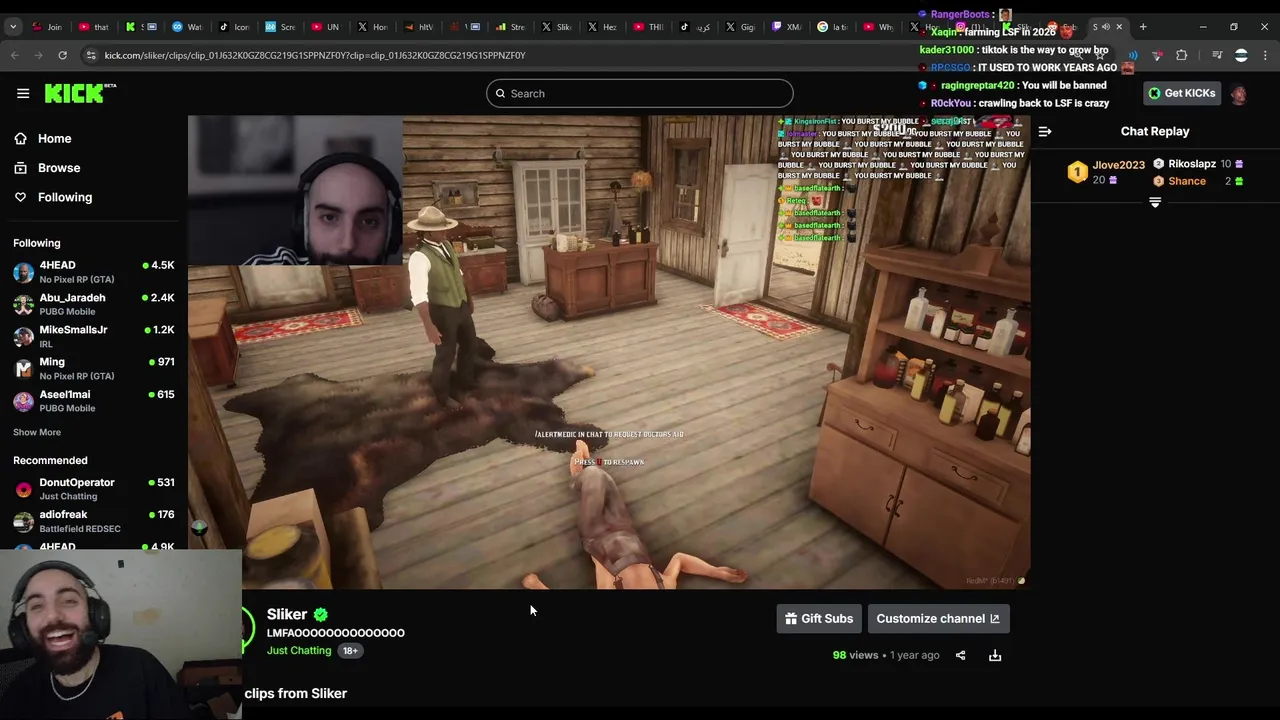Switch to the TikTok 'Icon' tab
The height and width of the screenshot is (720, 1280).
[234, 27]
